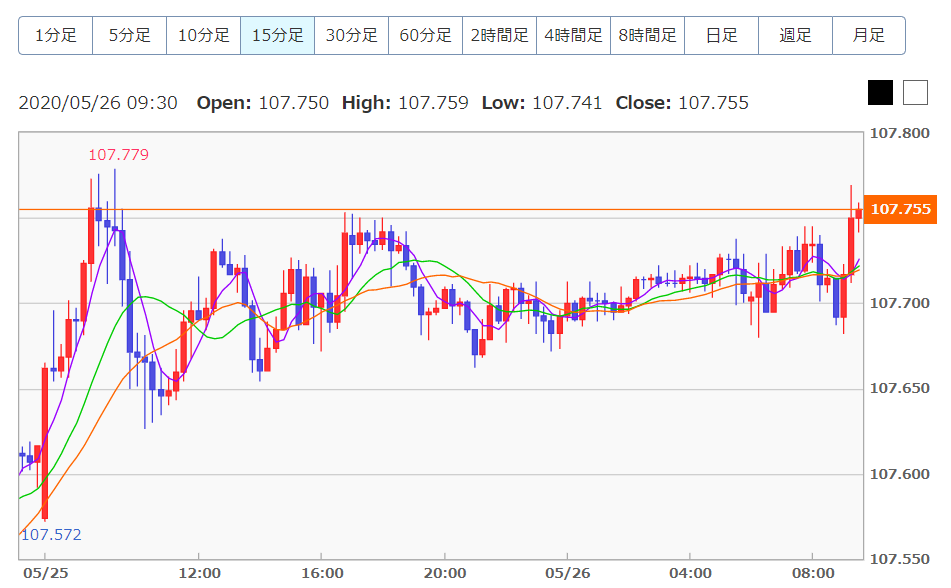Click the 04:00 time axis label
Viewport: 951px width, 588px height.
pyautogui.click(x=690, y=573)
